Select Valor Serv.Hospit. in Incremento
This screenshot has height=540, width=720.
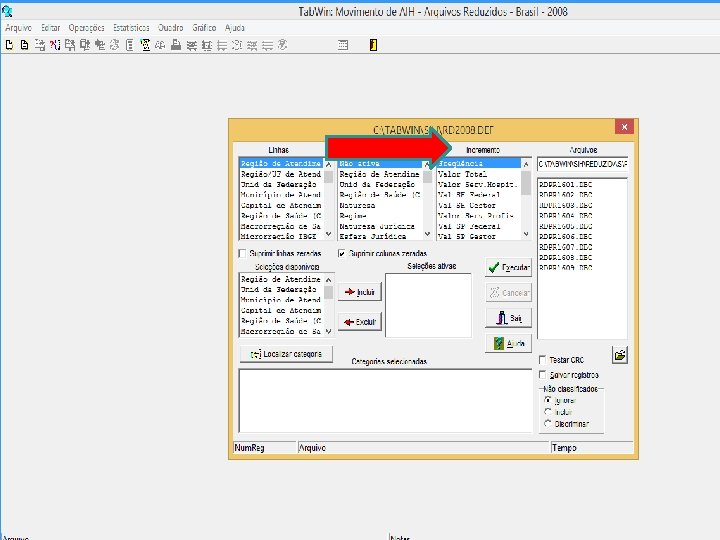click(478, 185)
